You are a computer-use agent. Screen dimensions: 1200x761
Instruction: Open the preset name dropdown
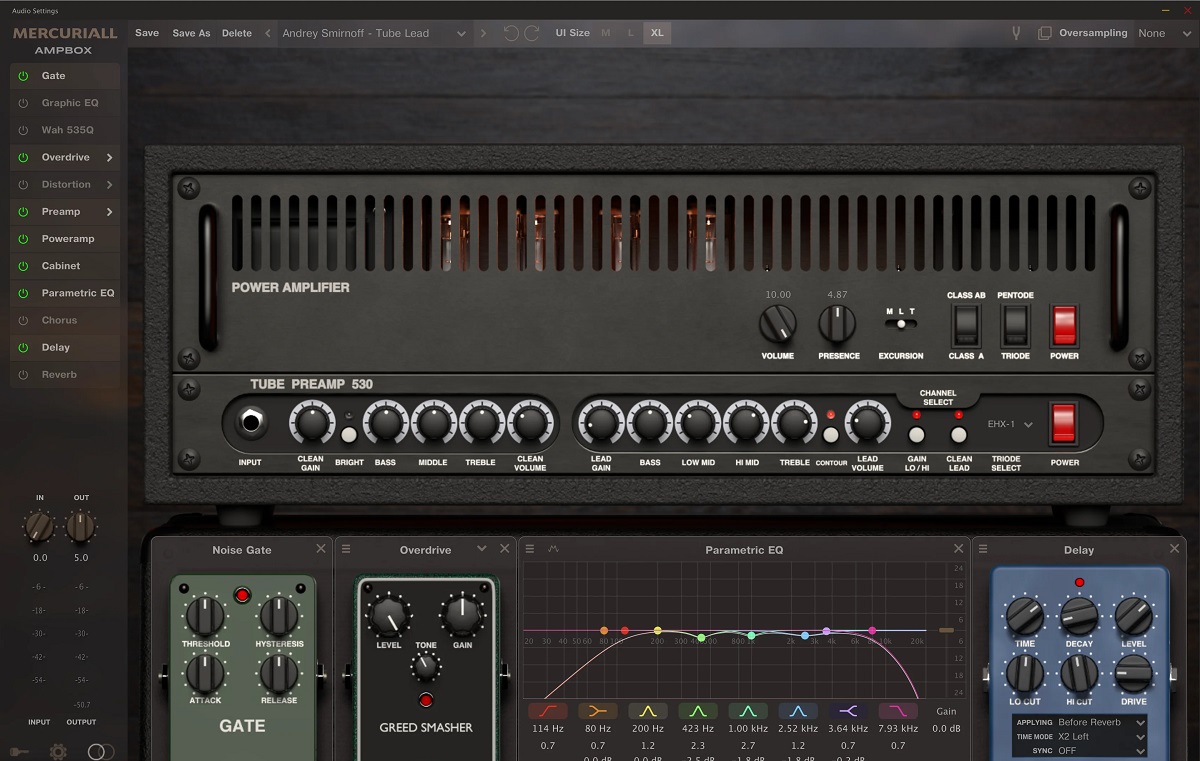click(374, 33)
